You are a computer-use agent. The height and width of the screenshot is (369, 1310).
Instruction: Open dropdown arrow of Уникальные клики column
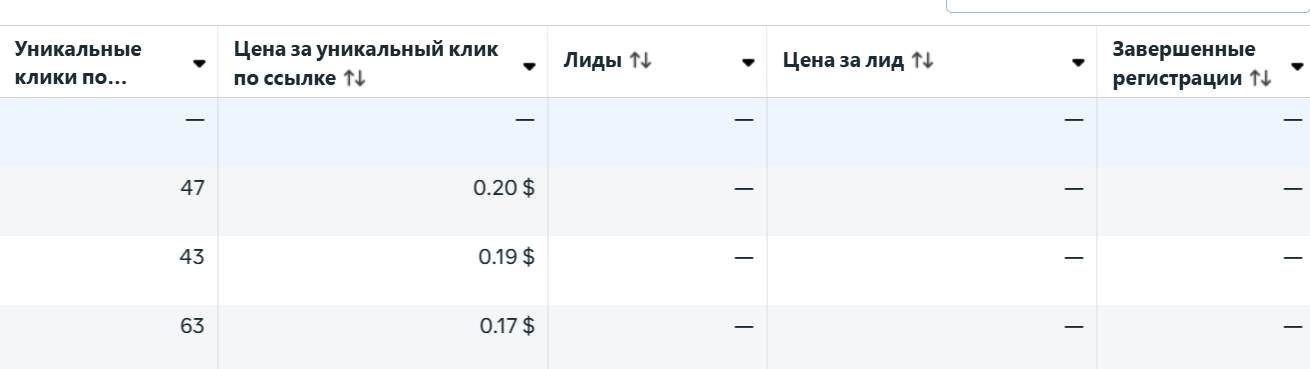pyautogui.click(x=199, y=63)
